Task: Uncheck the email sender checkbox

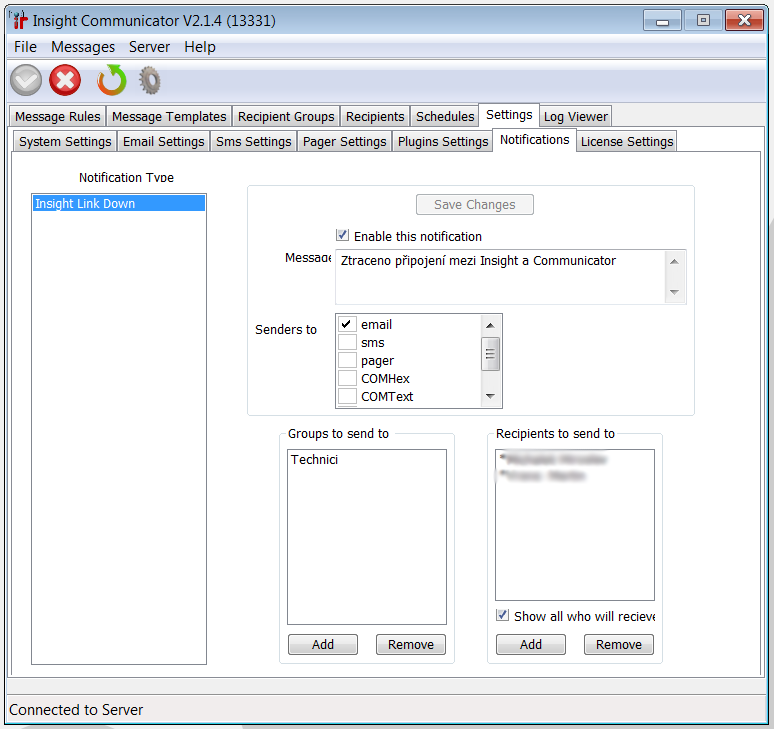Action: (x=347, y=324)
